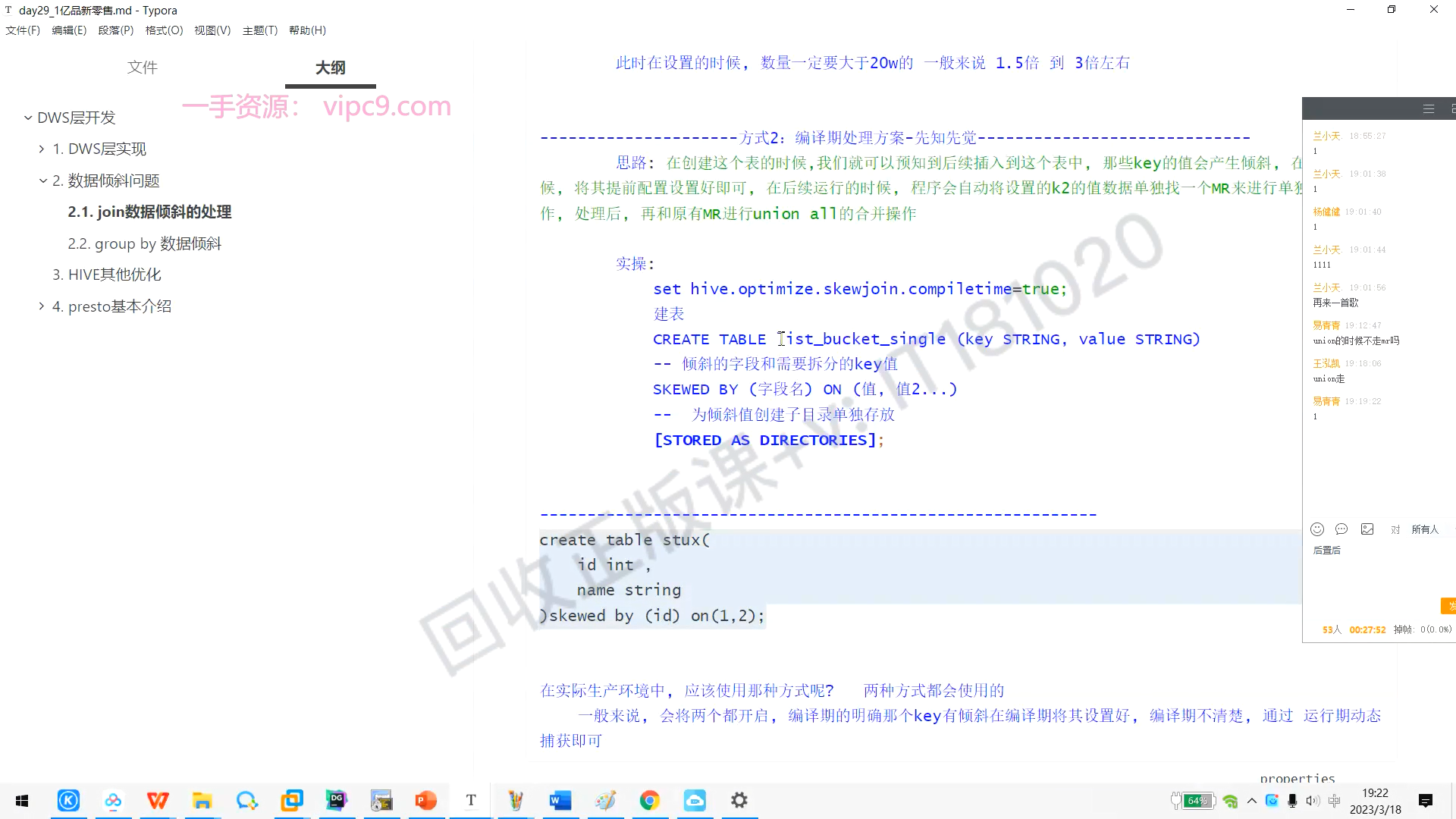Image resolution: width=1456 pixels, height=819 pixels.
Task: Click the emoji smiley icon in chat
Action: pyautogui.click(x=1317, y=529)
